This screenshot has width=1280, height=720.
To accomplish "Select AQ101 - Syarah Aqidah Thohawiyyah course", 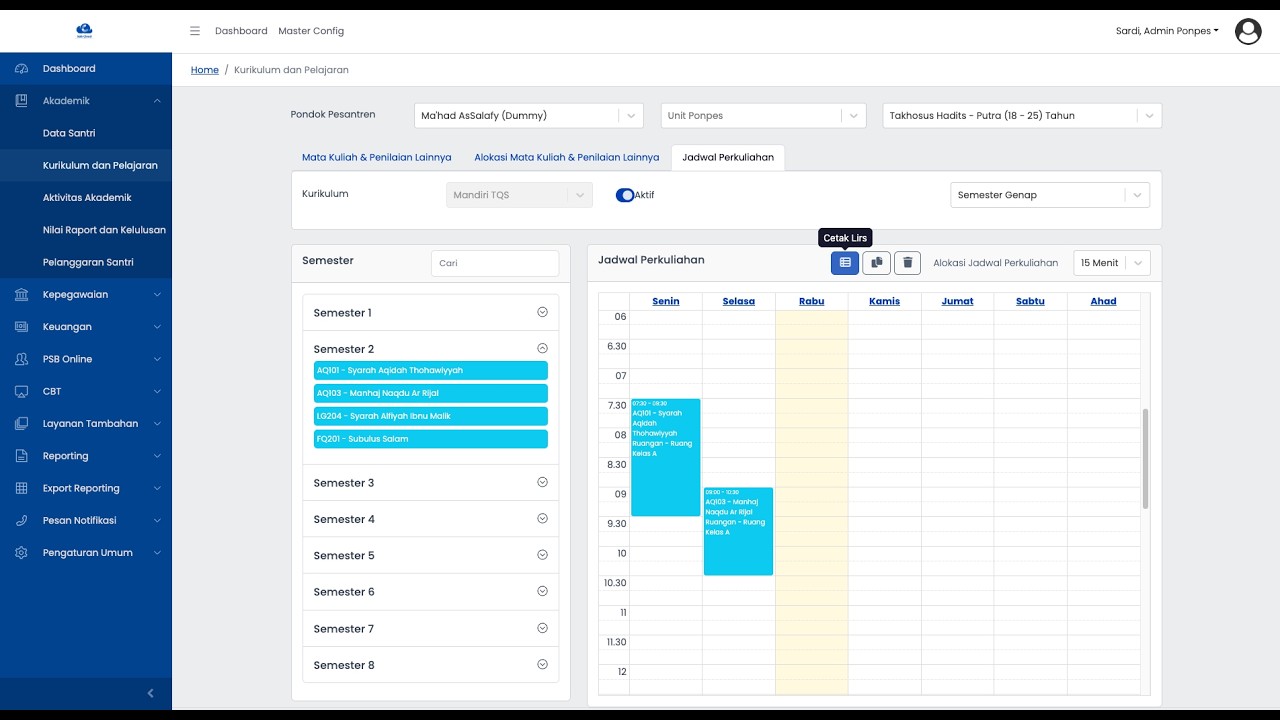I will click(x=431, y=371).
